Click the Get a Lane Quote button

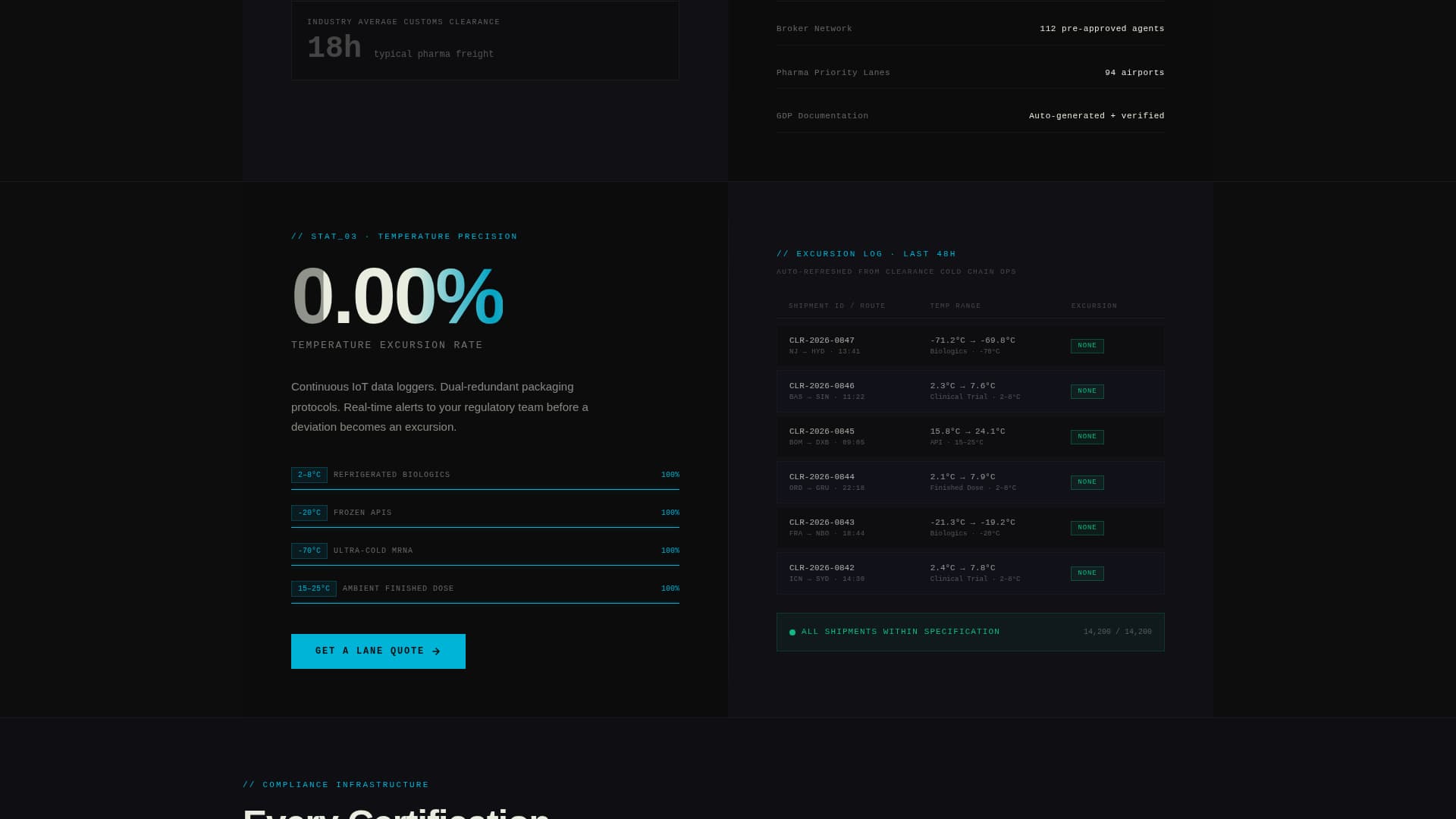[378, 651]
